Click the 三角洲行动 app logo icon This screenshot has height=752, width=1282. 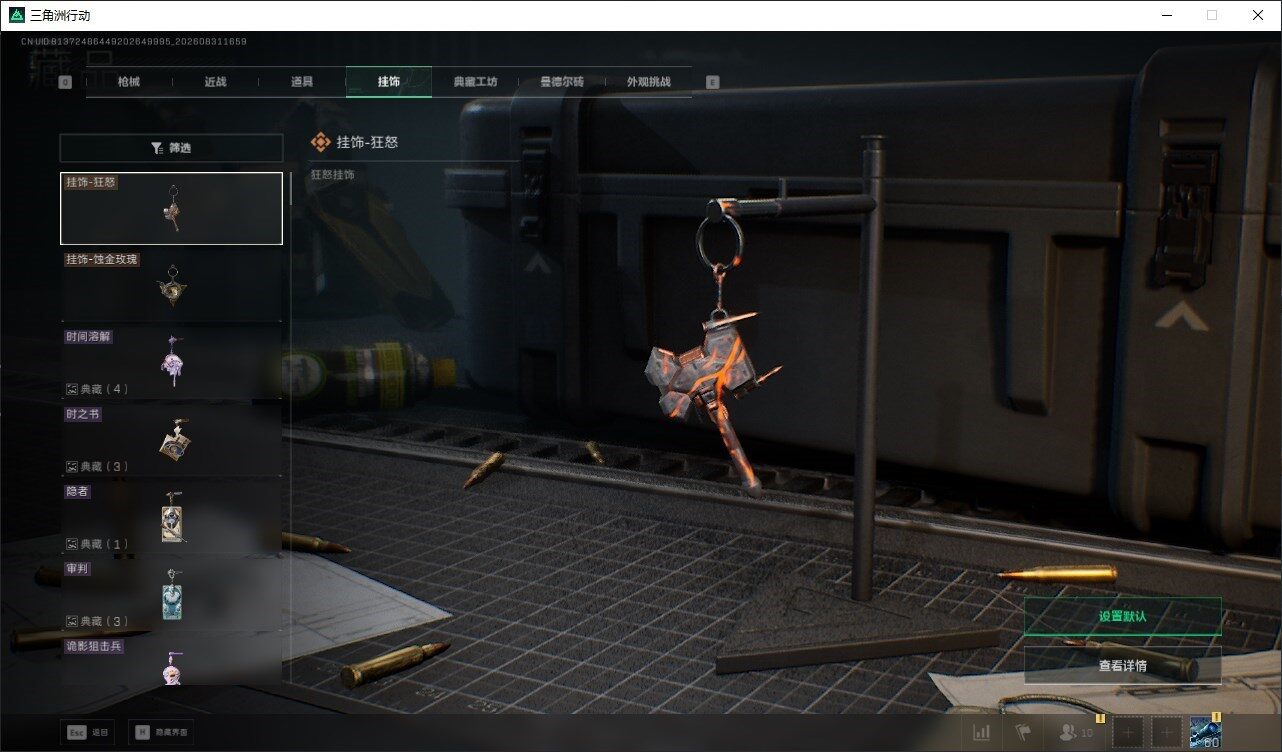click(15, 15)
